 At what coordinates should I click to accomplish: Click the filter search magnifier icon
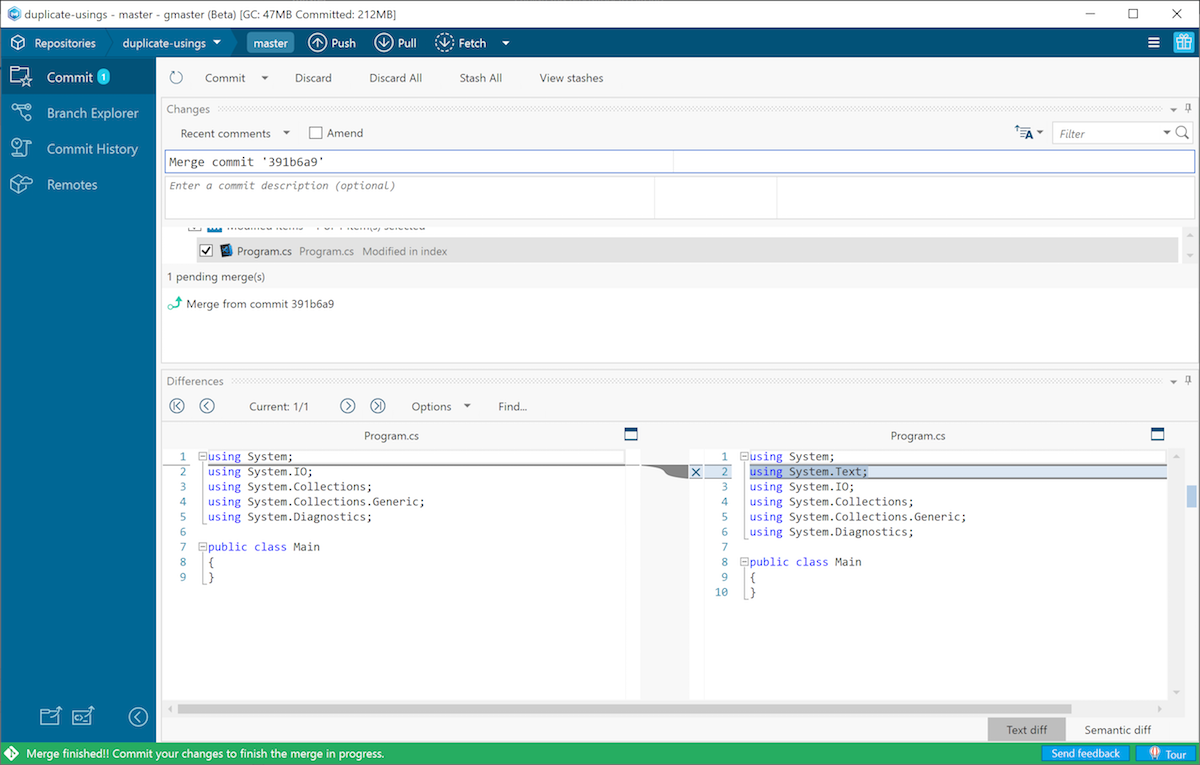1183,133
